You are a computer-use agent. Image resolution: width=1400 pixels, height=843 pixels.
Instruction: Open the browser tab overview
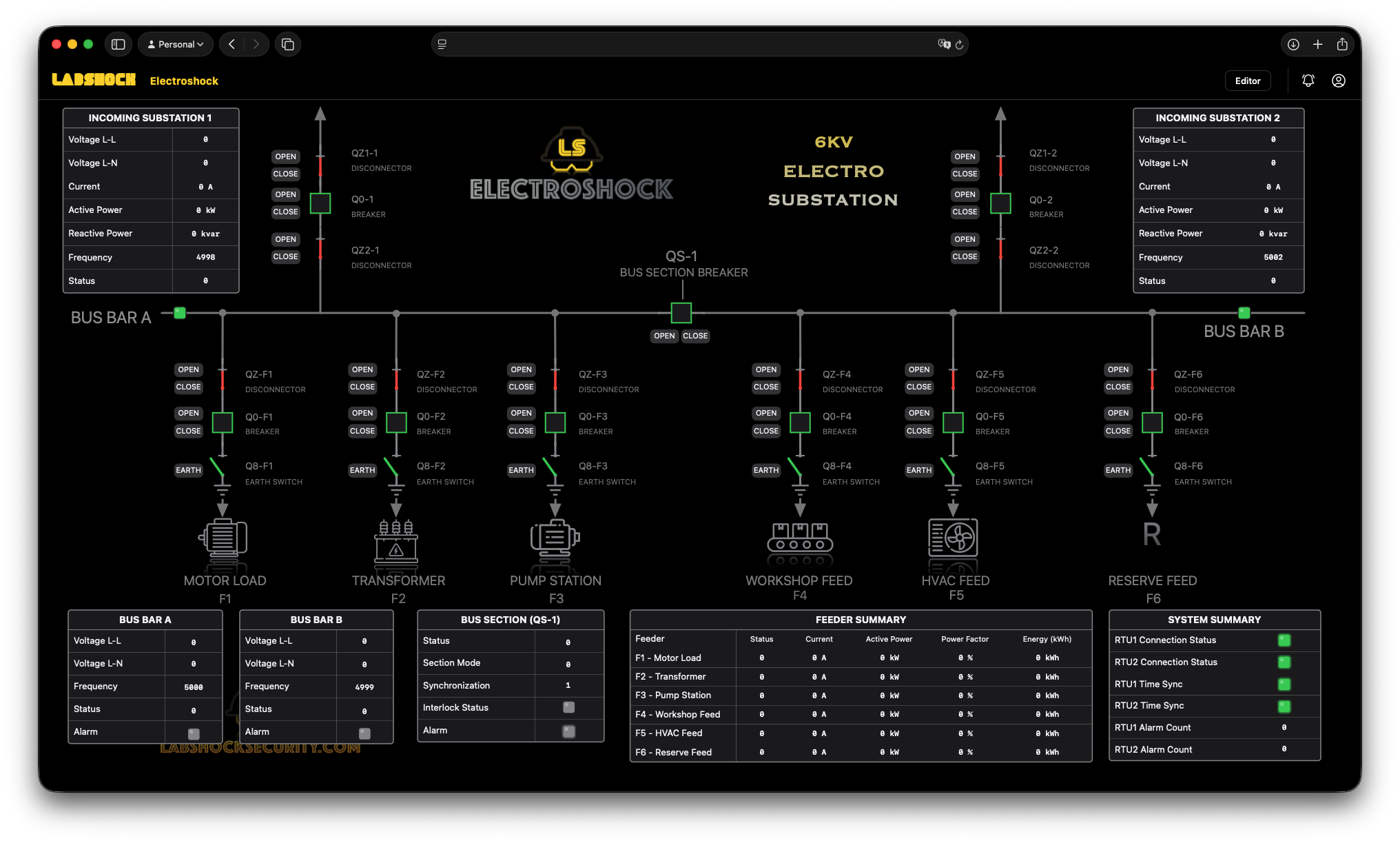(x=288, y=44)
